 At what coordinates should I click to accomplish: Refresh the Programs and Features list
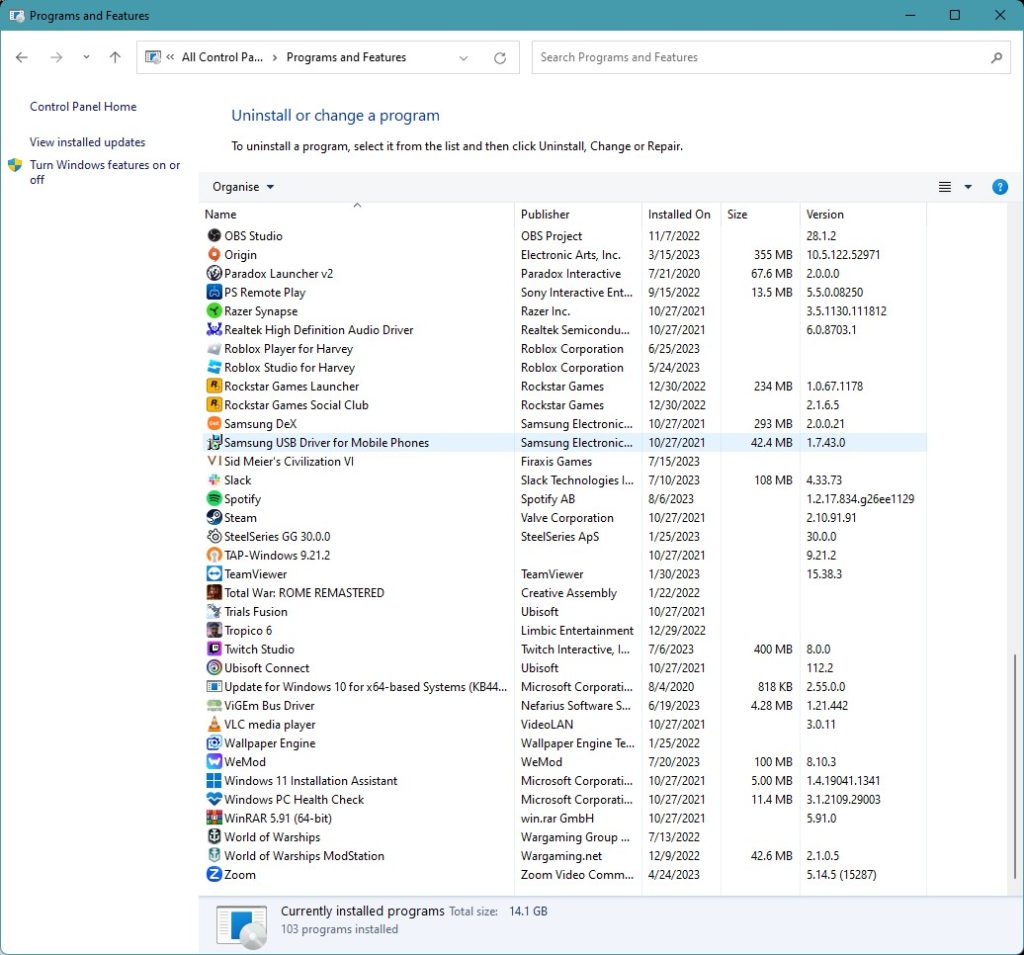500,57
